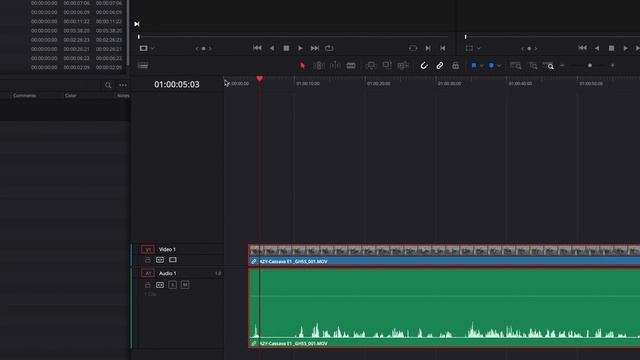Click the 01:00:05:03 timecode field
The height and width of the screenshot is (360, 640).
click(177, 84)
